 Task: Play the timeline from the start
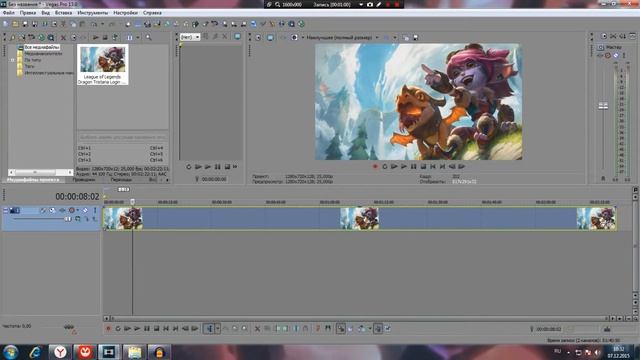coord(127,329)
